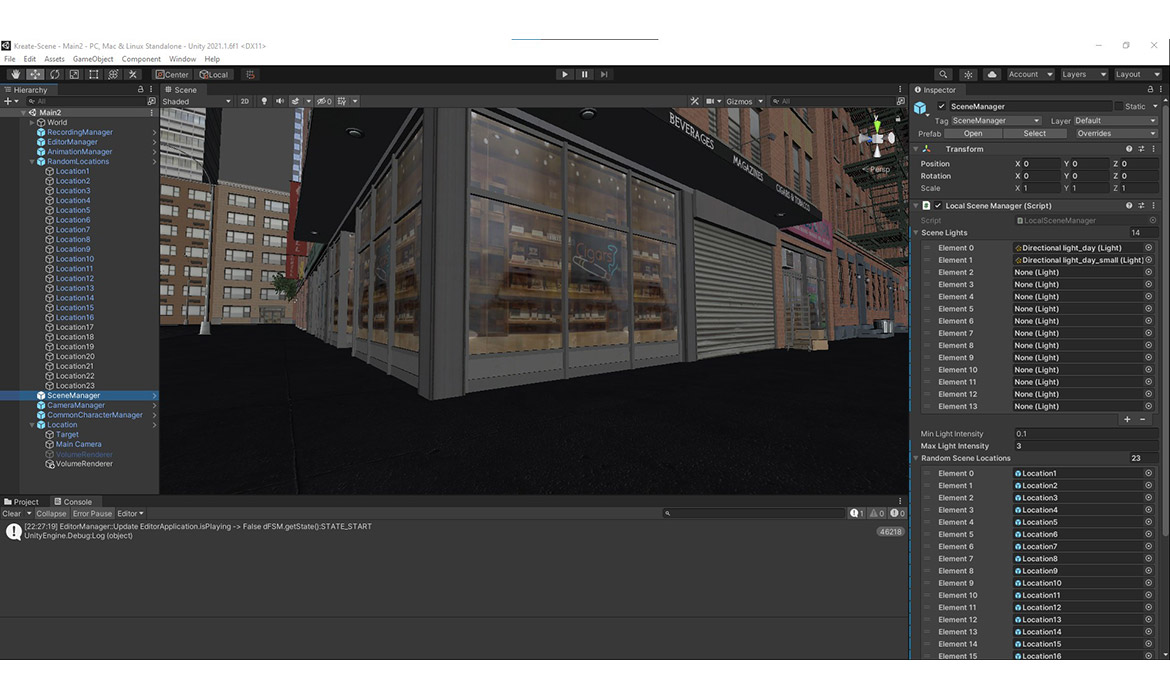Select the Hand tool in the toolbar
Screen dimensions: 1170x700
click(15, 74)
